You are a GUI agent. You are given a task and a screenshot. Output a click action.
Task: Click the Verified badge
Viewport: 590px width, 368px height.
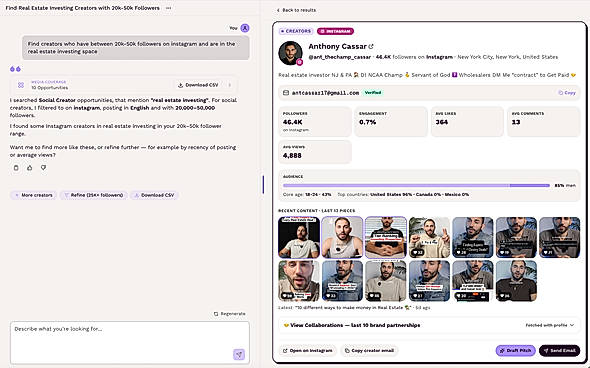tap(373, 93)
